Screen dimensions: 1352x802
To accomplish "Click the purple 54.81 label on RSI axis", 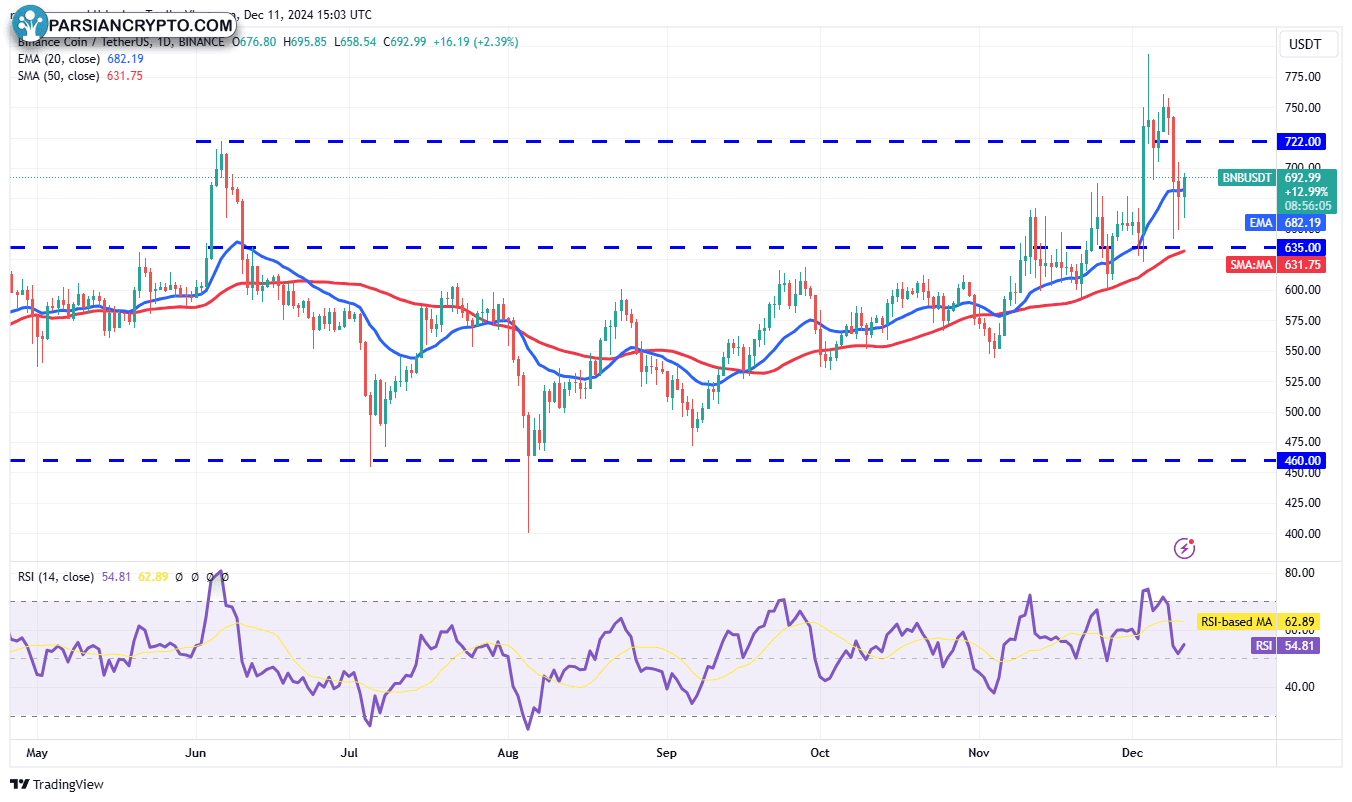I will pos(1299,646).
